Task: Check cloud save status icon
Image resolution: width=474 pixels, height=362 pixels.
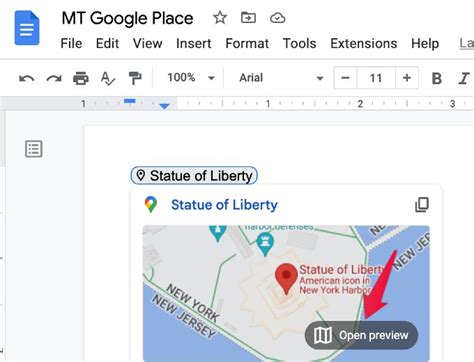Action: (277, 18)
